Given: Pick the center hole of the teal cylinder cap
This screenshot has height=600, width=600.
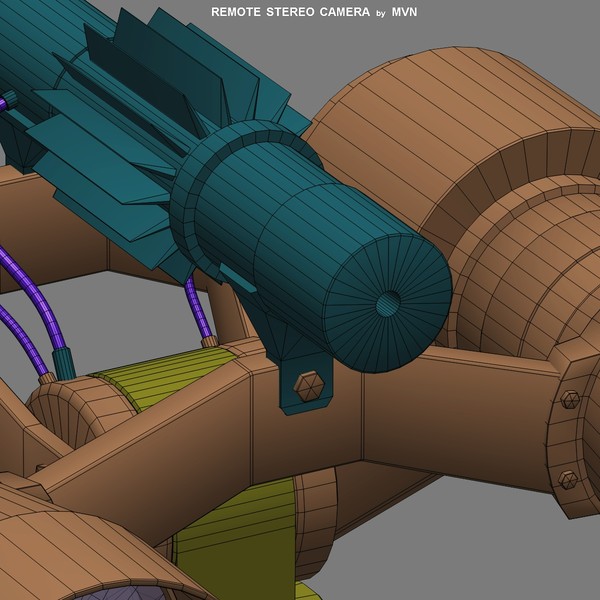Looking at the screenshot, I should pyautogui.click(x=388, y=303).
